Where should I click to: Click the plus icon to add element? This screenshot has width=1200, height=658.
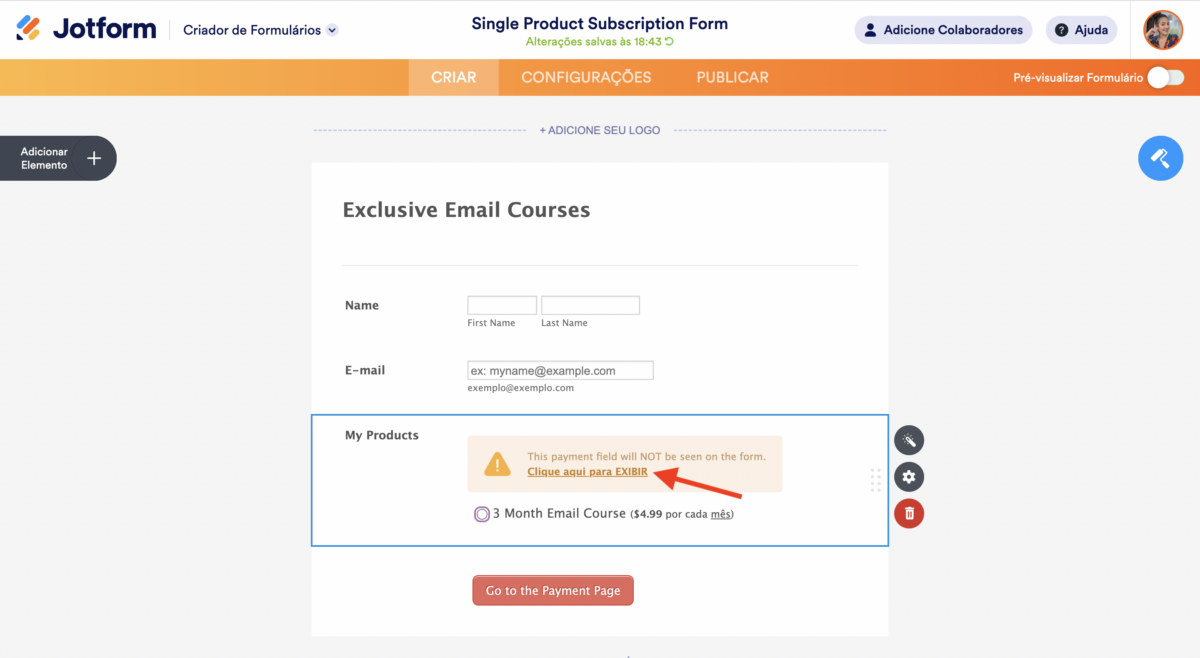pos(94,158)
